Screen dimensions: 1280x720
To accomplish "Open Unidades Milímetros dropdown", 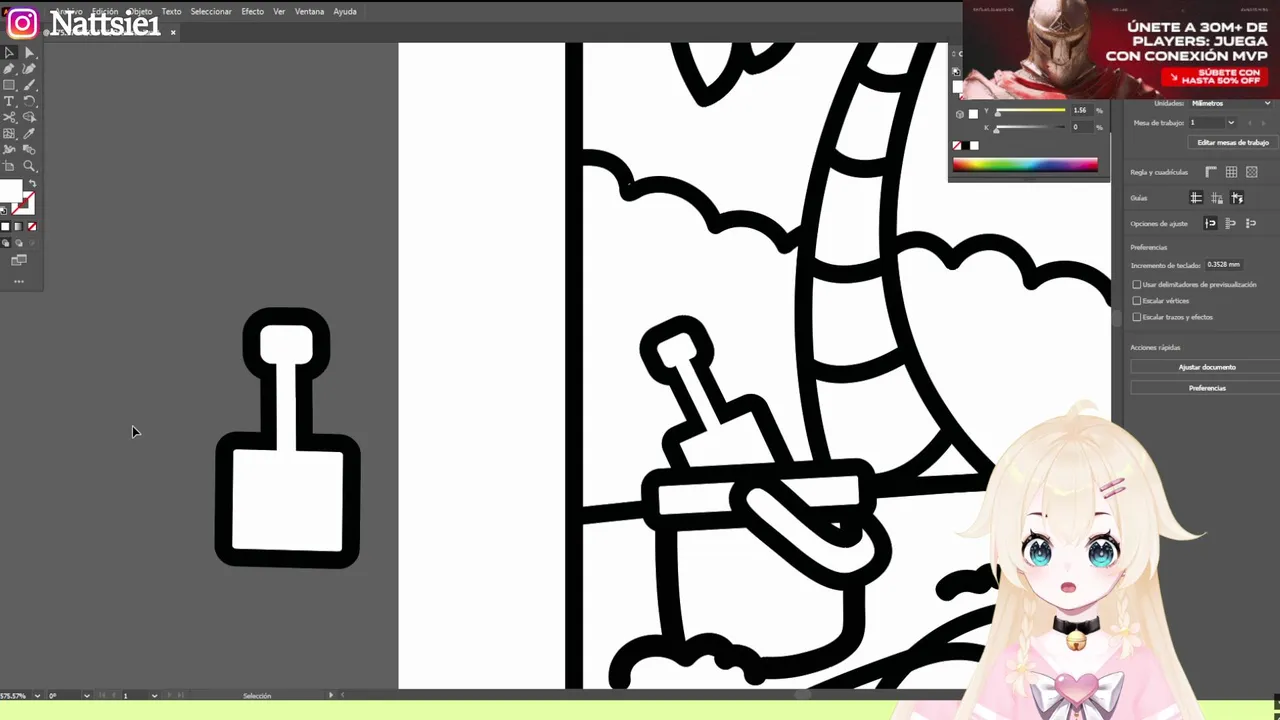I will pyautogui.click(x=1230, y=103).
